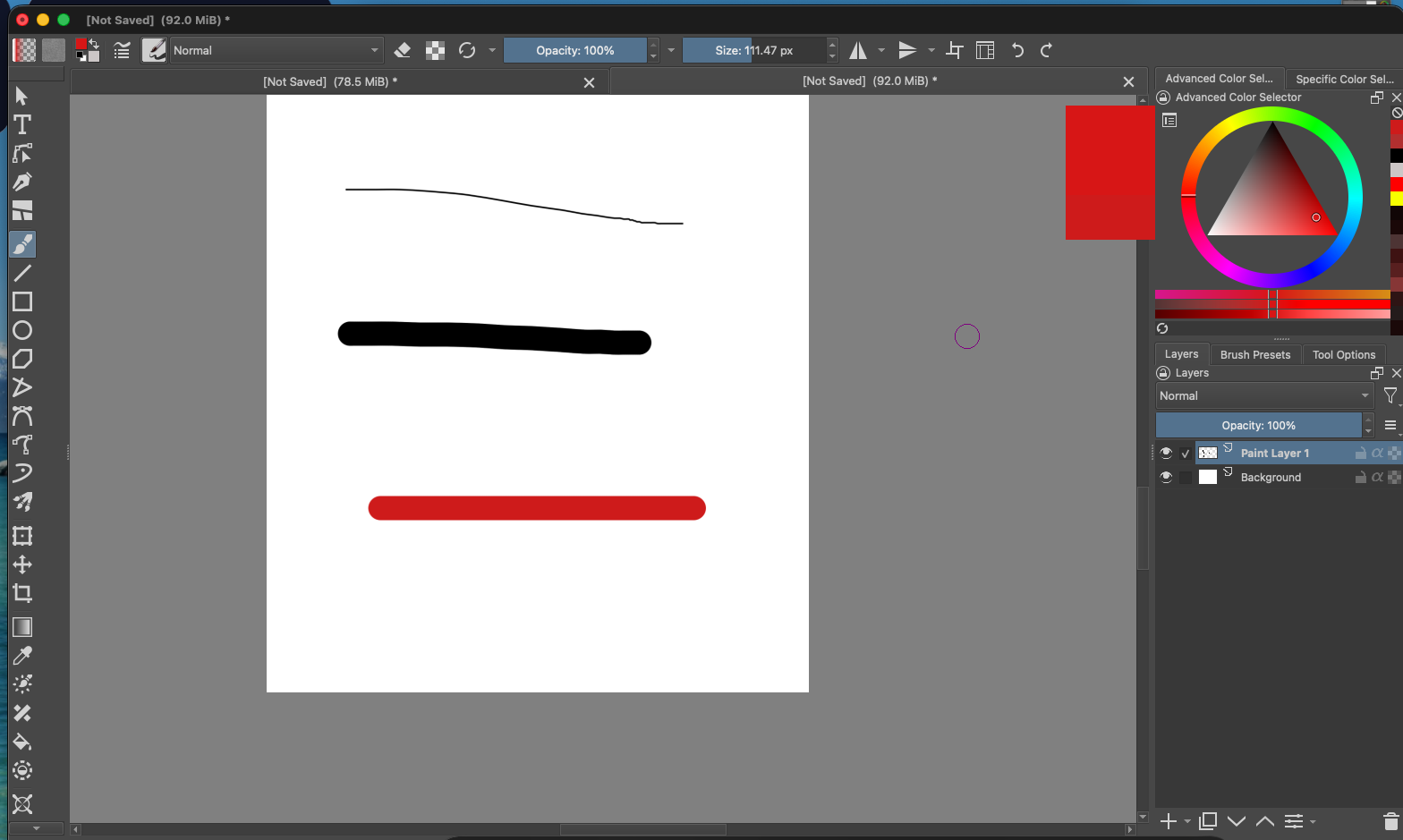Viewport: 1403px width, 840px height.
Task: Select the Polygon tool
Action: pyautogui.click(x=22, y=359)
